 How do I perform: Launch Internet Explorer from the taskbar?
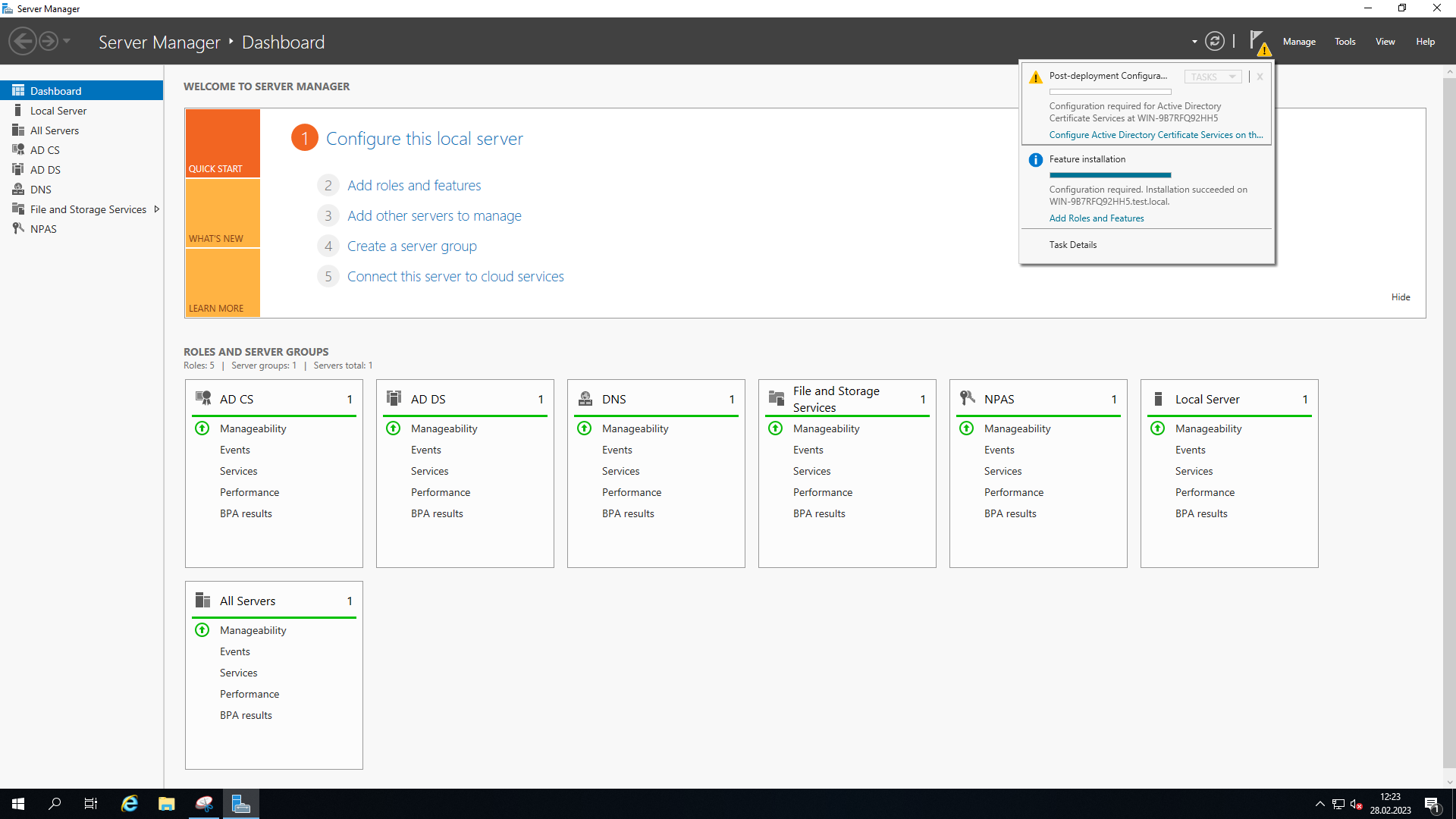130,804
